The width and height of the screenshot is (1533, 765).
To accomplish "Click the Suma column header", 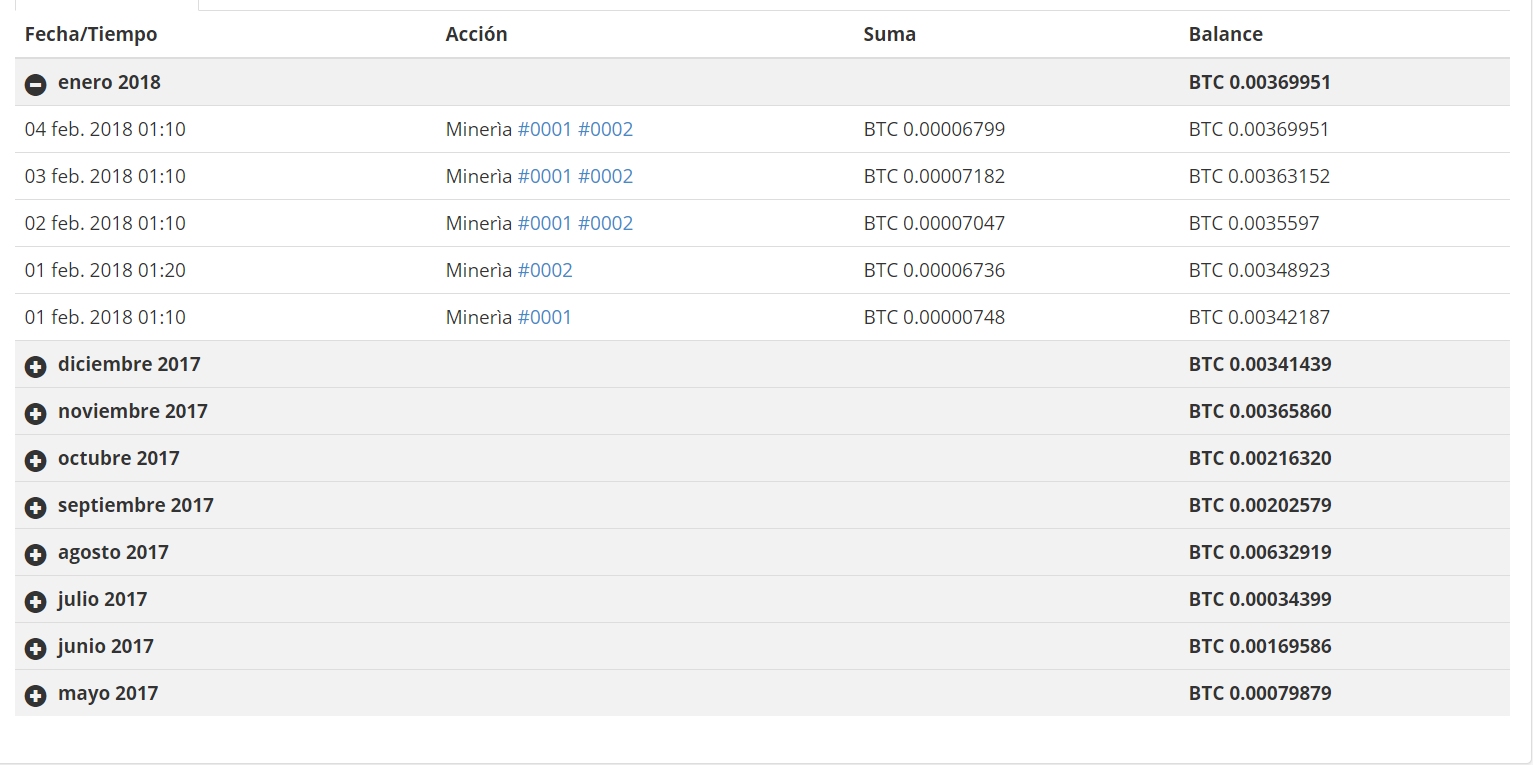I will tap(889, 34).
